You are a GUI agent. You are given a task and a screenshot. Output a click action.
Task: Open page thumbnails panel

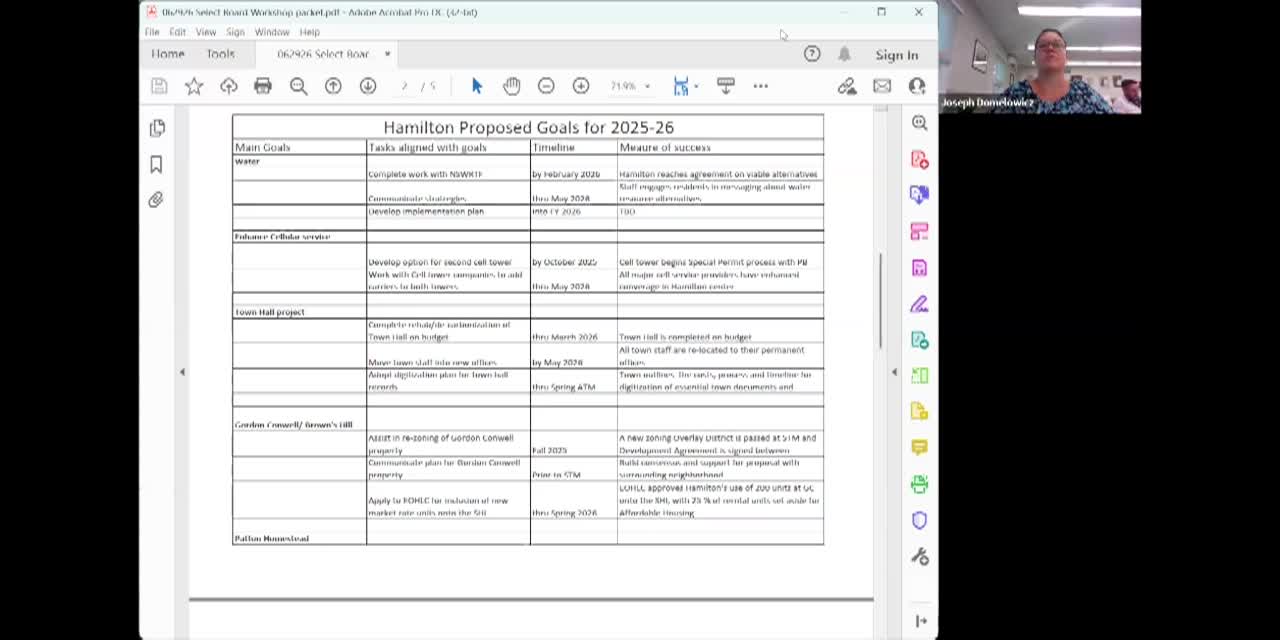157,128
